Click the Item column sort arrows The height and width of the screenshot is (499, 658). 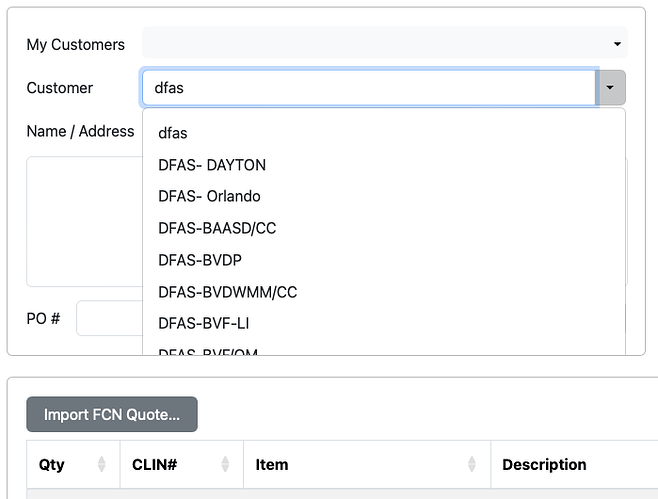472,464
